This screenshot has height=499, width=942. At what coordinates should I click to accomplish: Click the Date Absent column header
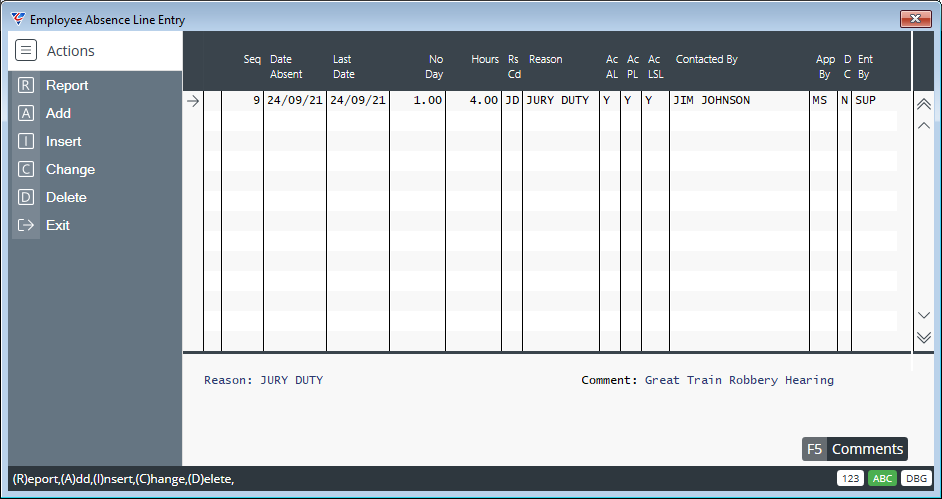click(286, 67)
